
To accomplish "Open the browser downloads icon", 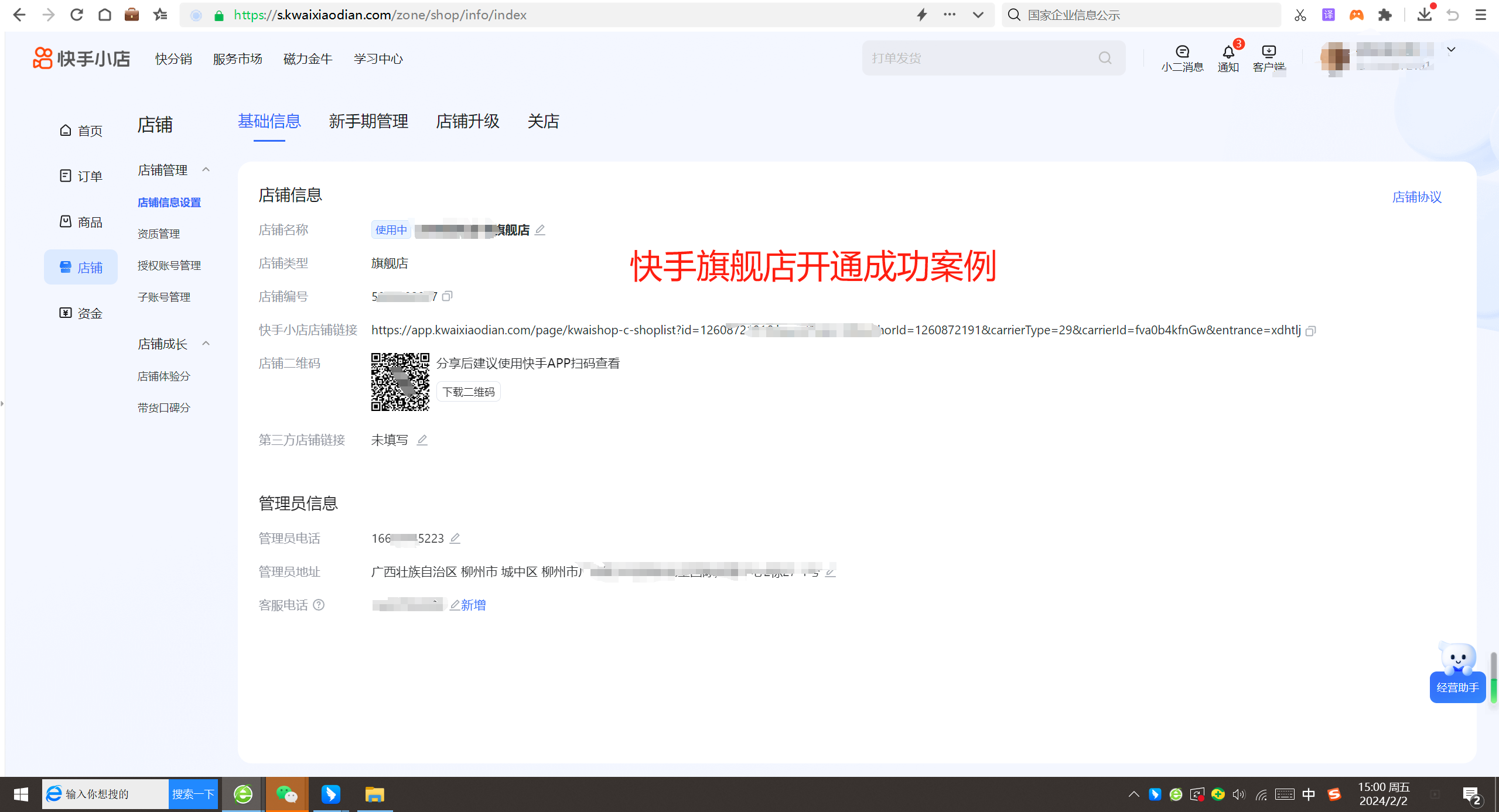I will pyautogui.click(x=1425, y=15).
